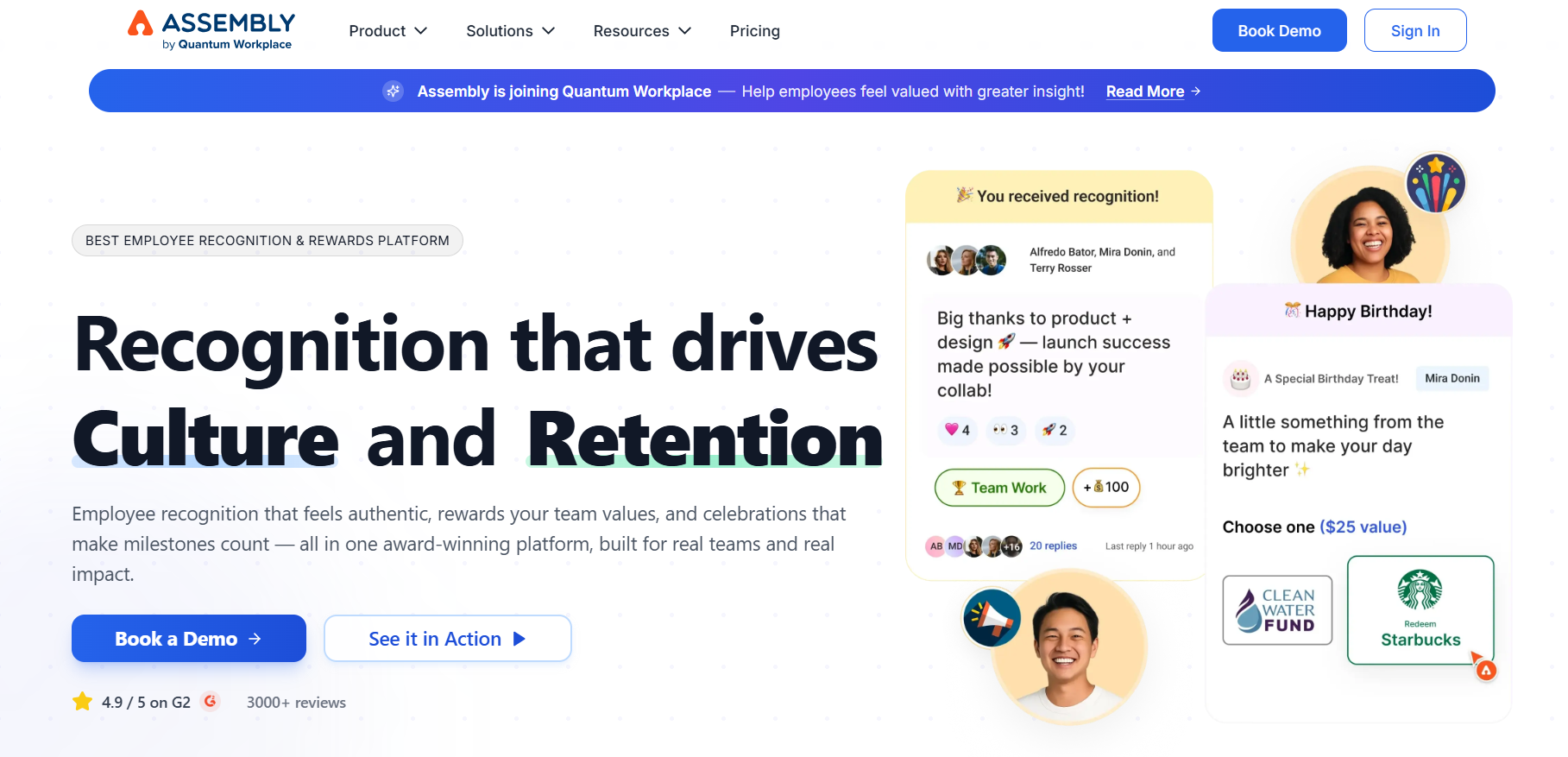
Task: Click the MD initials avatar
Action: pos(955,546)
